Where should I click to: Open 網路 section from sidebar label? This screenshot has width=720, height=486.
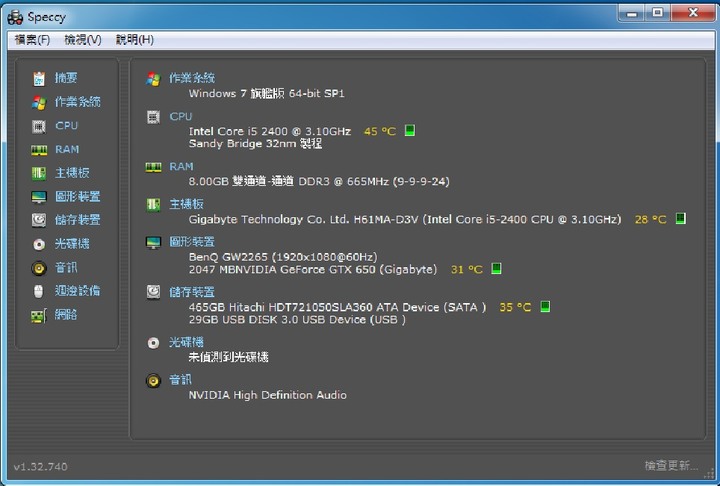[x=66, y=315]
